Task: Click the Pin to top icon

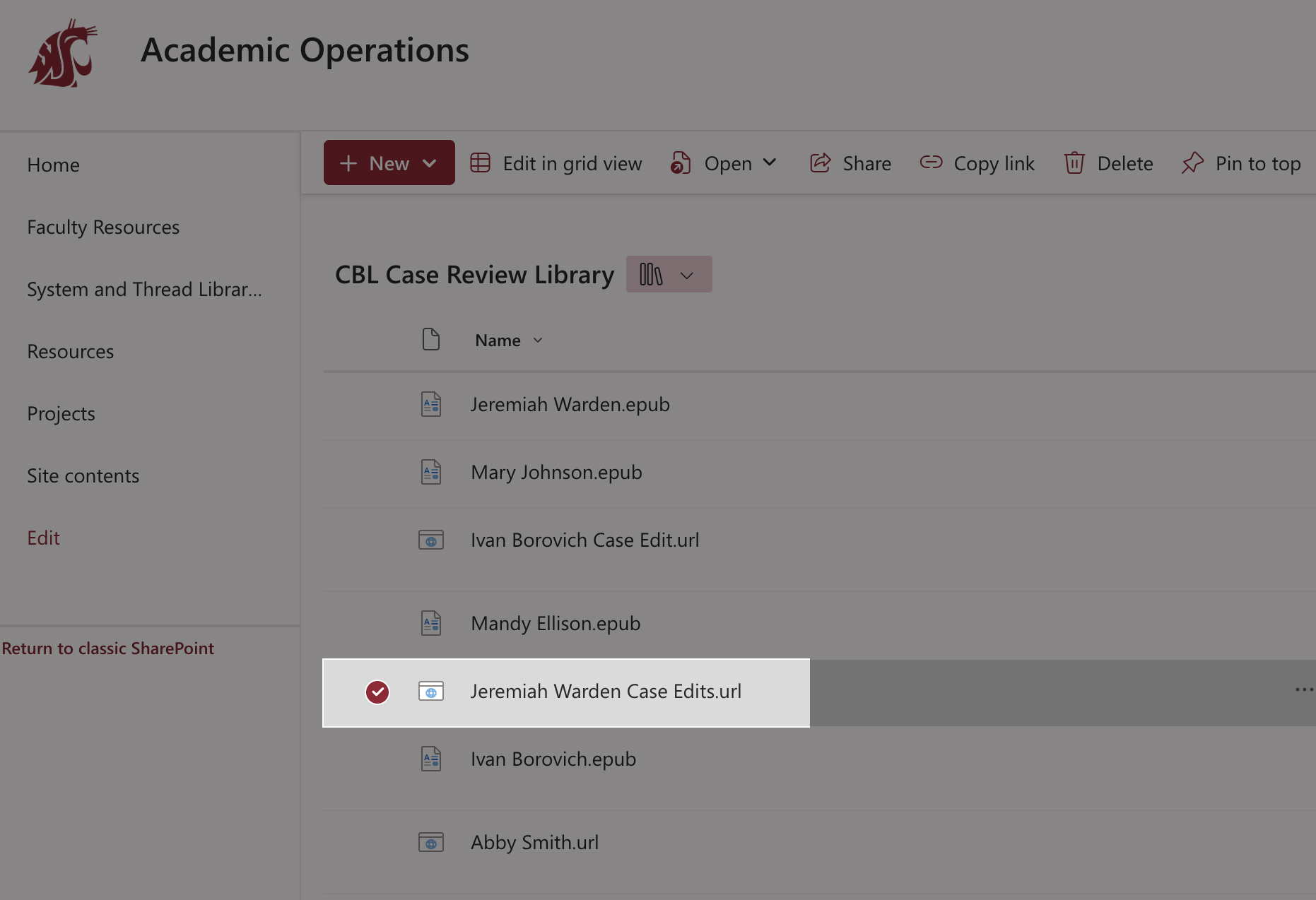Action: [1192, 163]
